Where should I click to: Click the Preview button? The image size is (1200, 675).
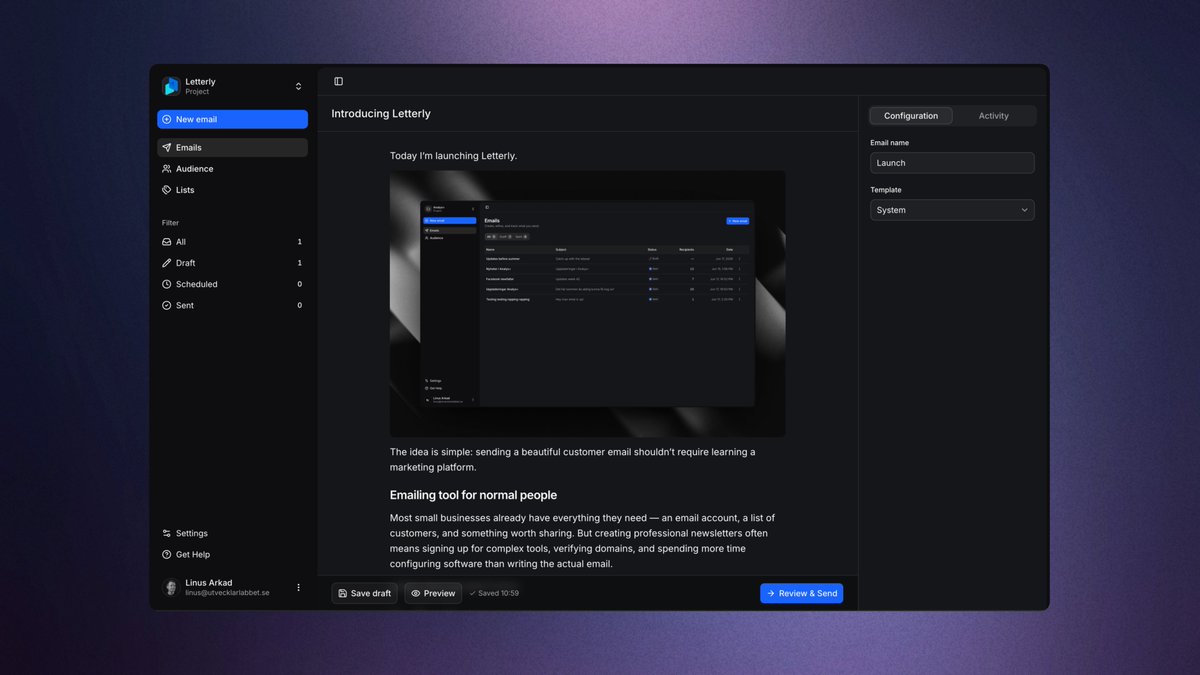(433, 593)
